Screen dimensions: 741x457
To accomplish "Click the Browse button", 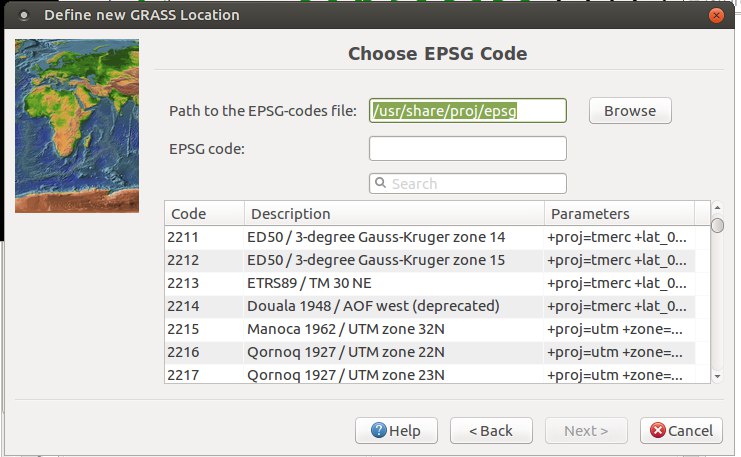I will tap(630, 111).
